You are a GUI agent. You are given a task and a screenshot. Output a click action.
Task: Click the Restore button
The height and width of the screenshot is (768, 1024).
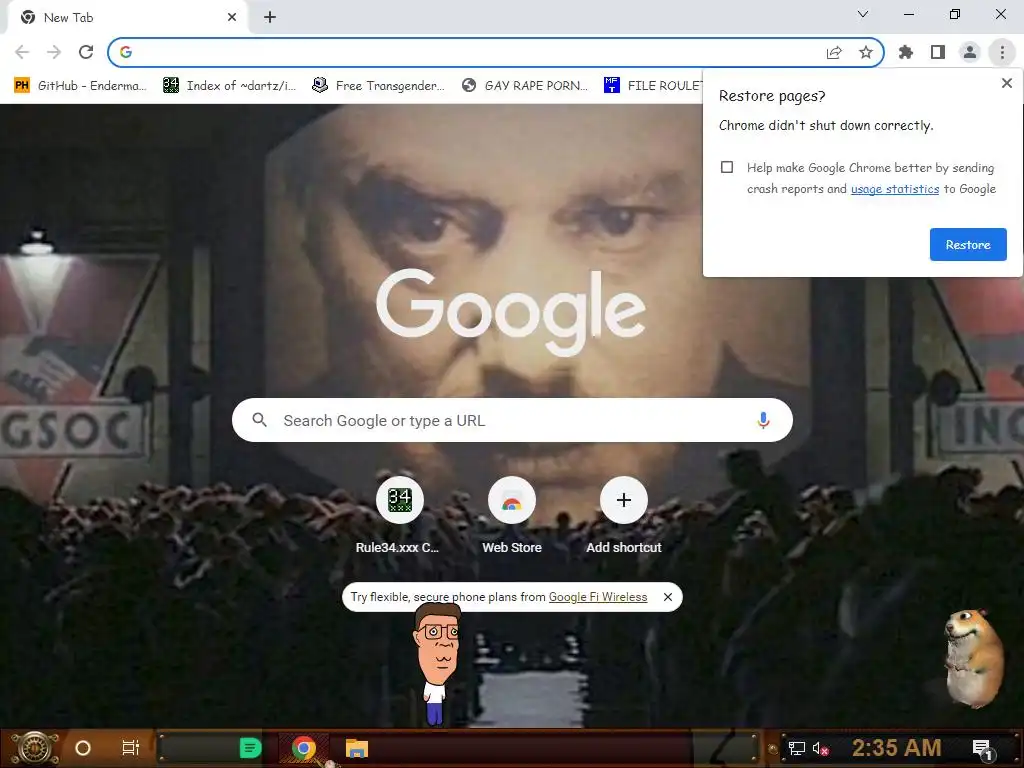point(968,245)
